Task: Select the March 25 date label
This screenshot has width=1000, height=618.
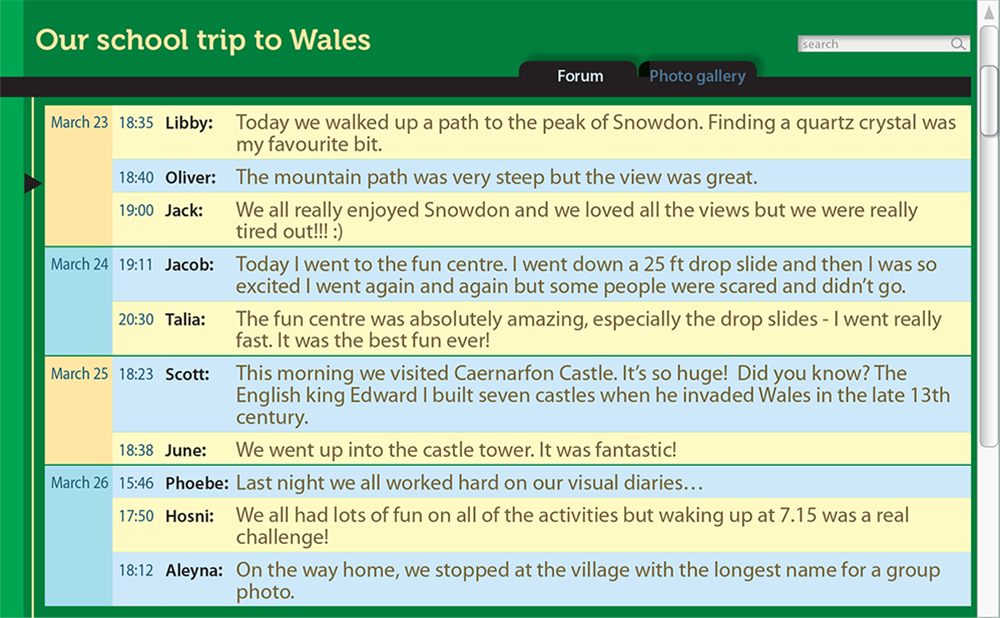Action: pyautogui.click(x=80, y=373)
